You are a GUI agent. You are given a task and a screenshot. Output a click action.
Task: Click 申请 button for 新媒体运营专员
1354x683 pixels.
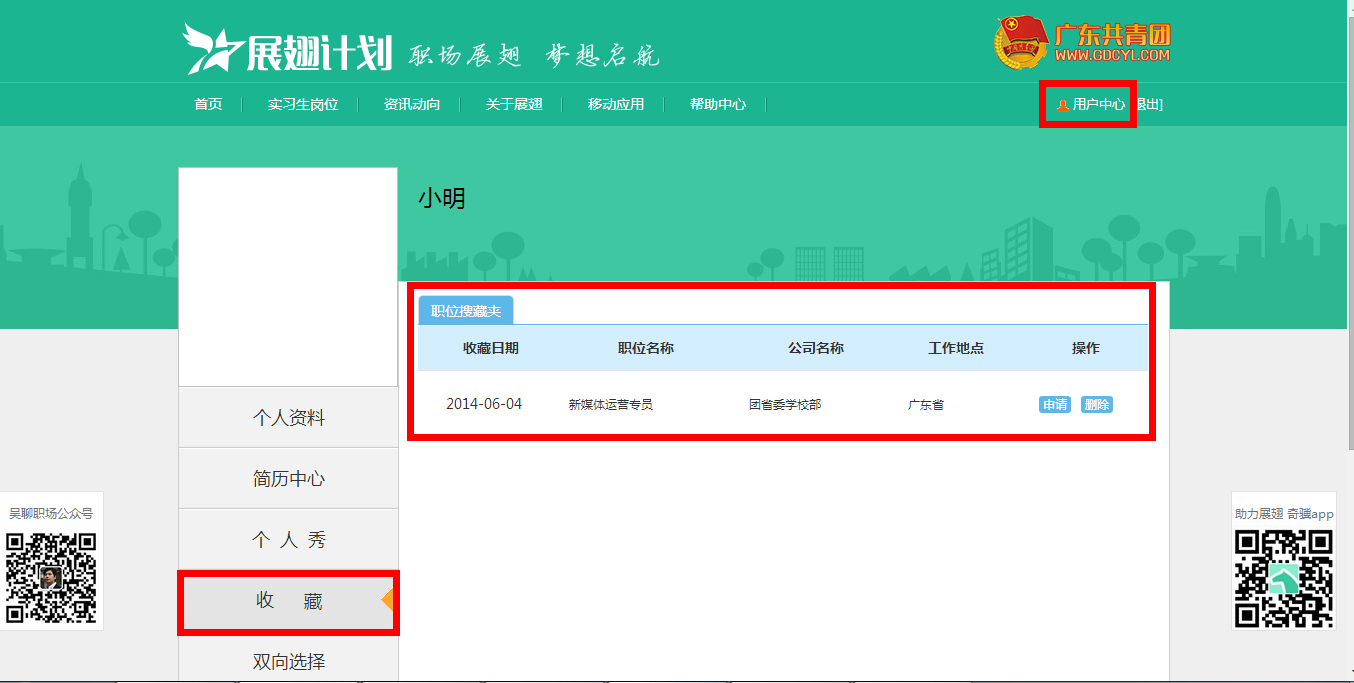1055,405
